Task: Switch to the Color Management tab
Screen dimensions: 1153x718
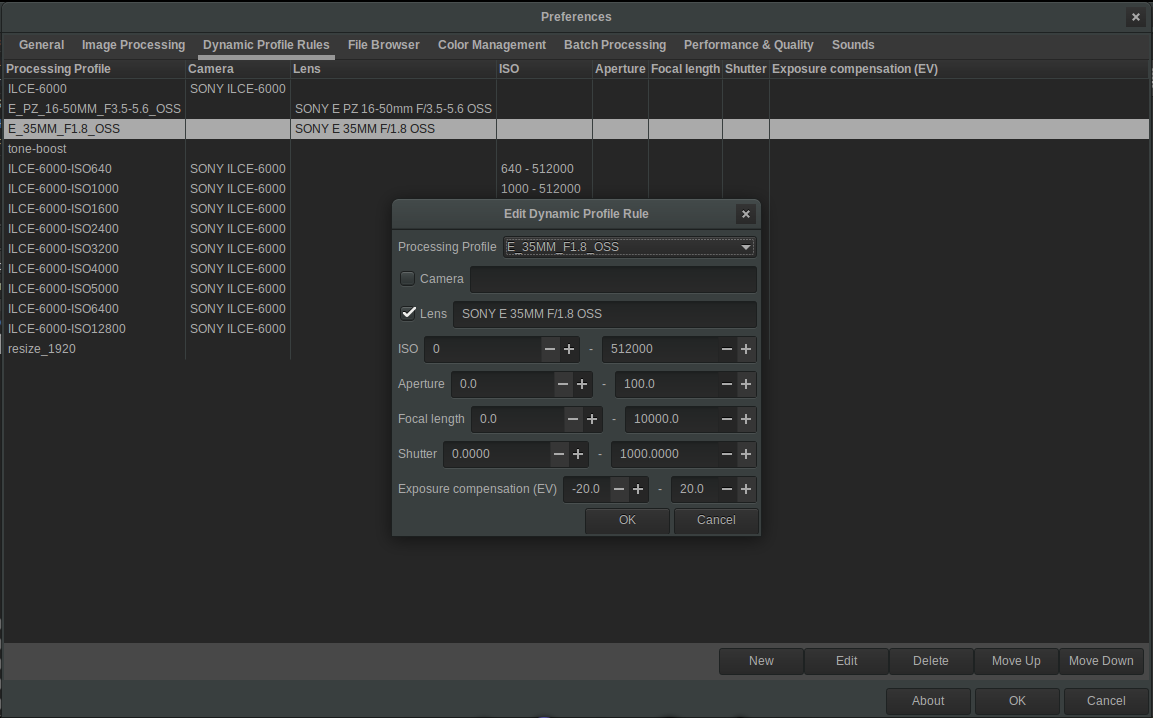Action: pos(492,45)
